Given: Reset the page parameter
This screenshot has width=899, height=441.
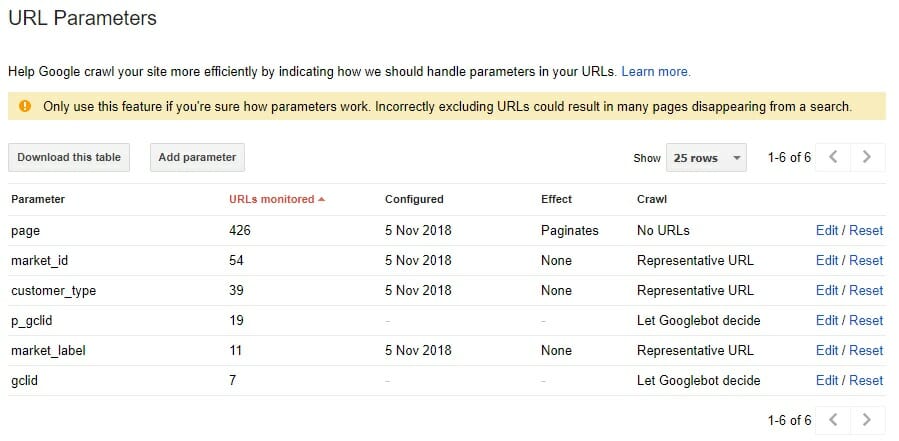Looking at the screenshot, I should [866, 230].
